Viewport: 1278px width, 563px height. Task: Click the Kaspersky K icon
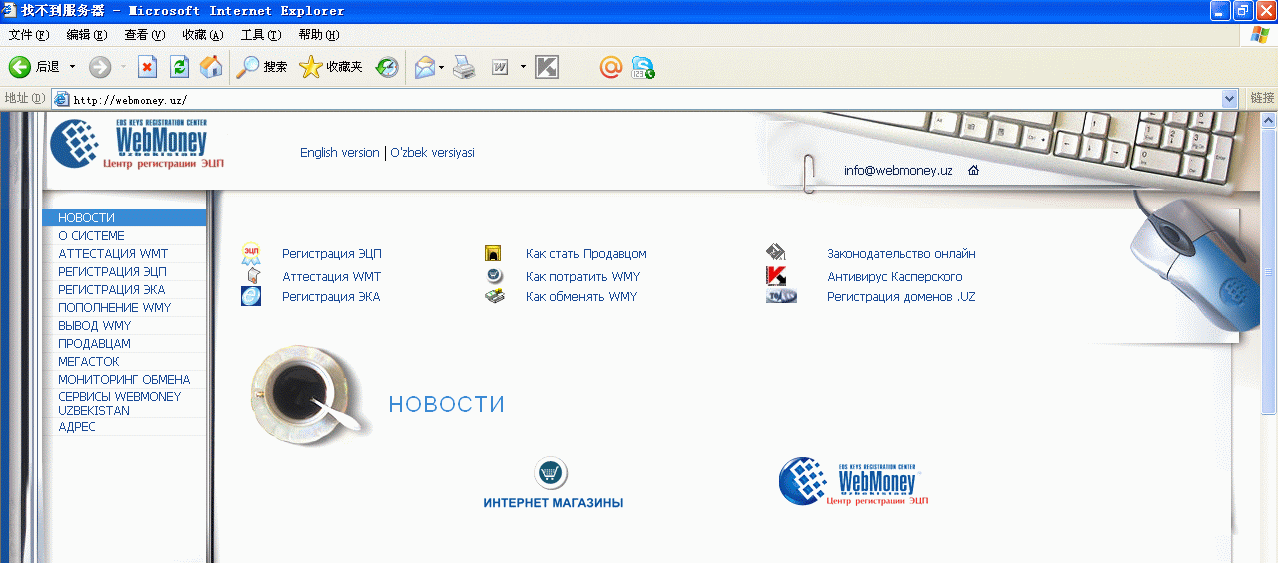(776, 275)
